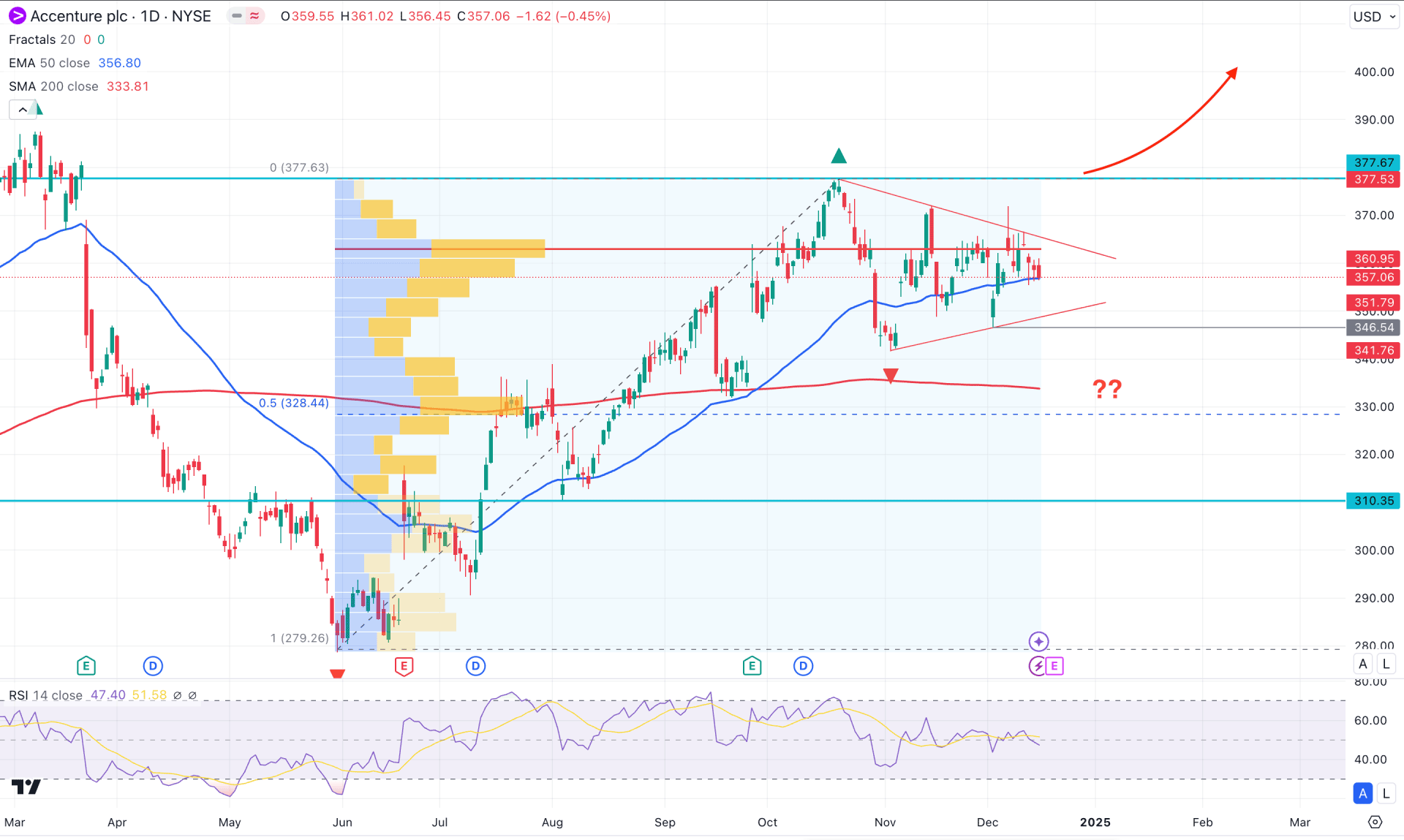Click the red ?? text annotation
This screenshot has width=1404, height=840.
(1107, 389)
